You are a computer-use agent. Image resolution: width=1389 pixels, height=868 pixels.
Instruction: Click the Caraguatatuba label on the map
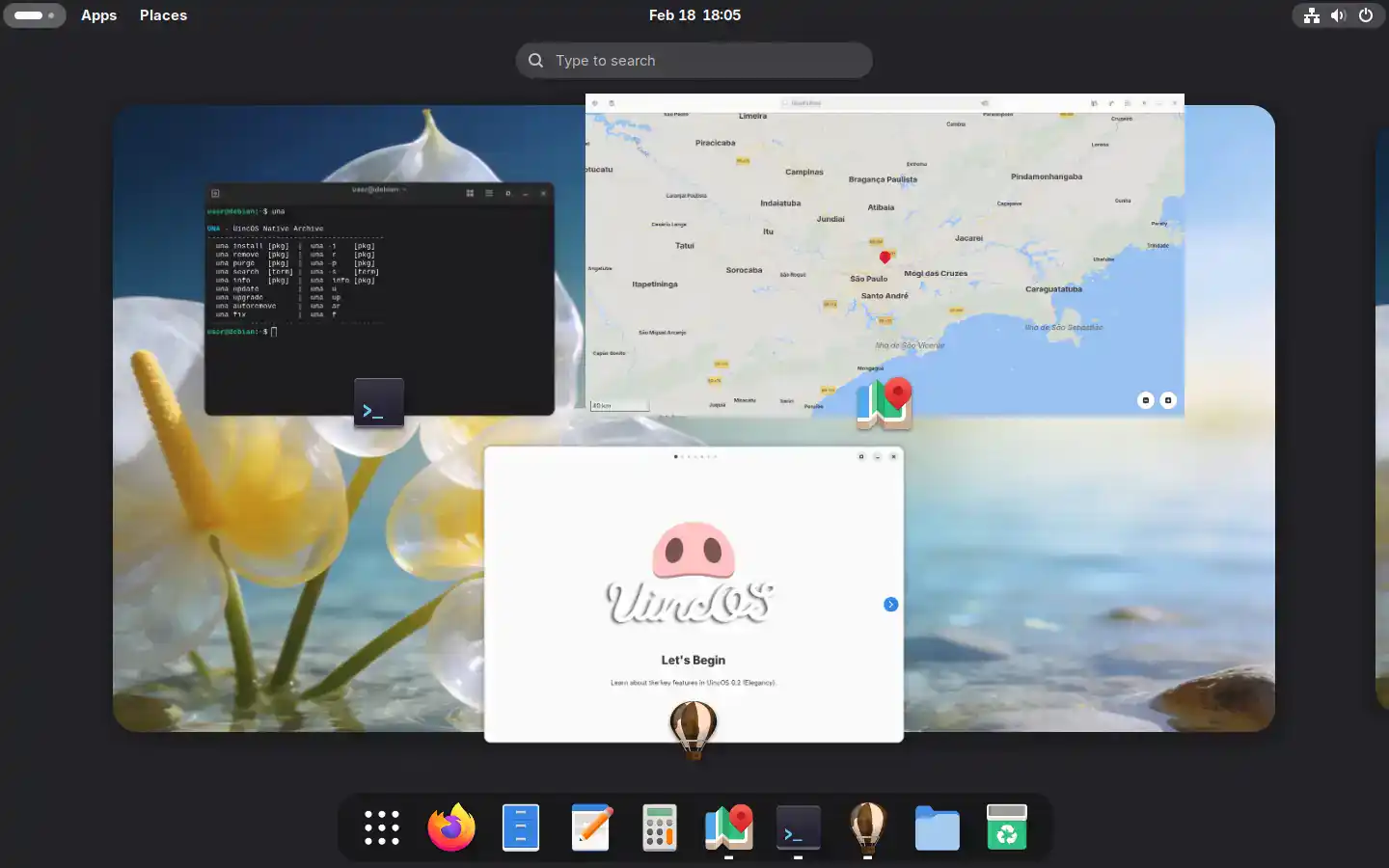click(1053, 289)
